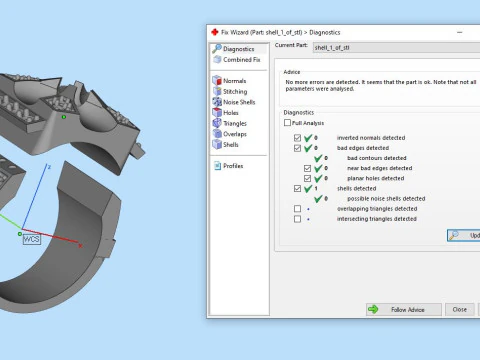
Task: Open the Triangles fix step
Action: coord(234,123)
